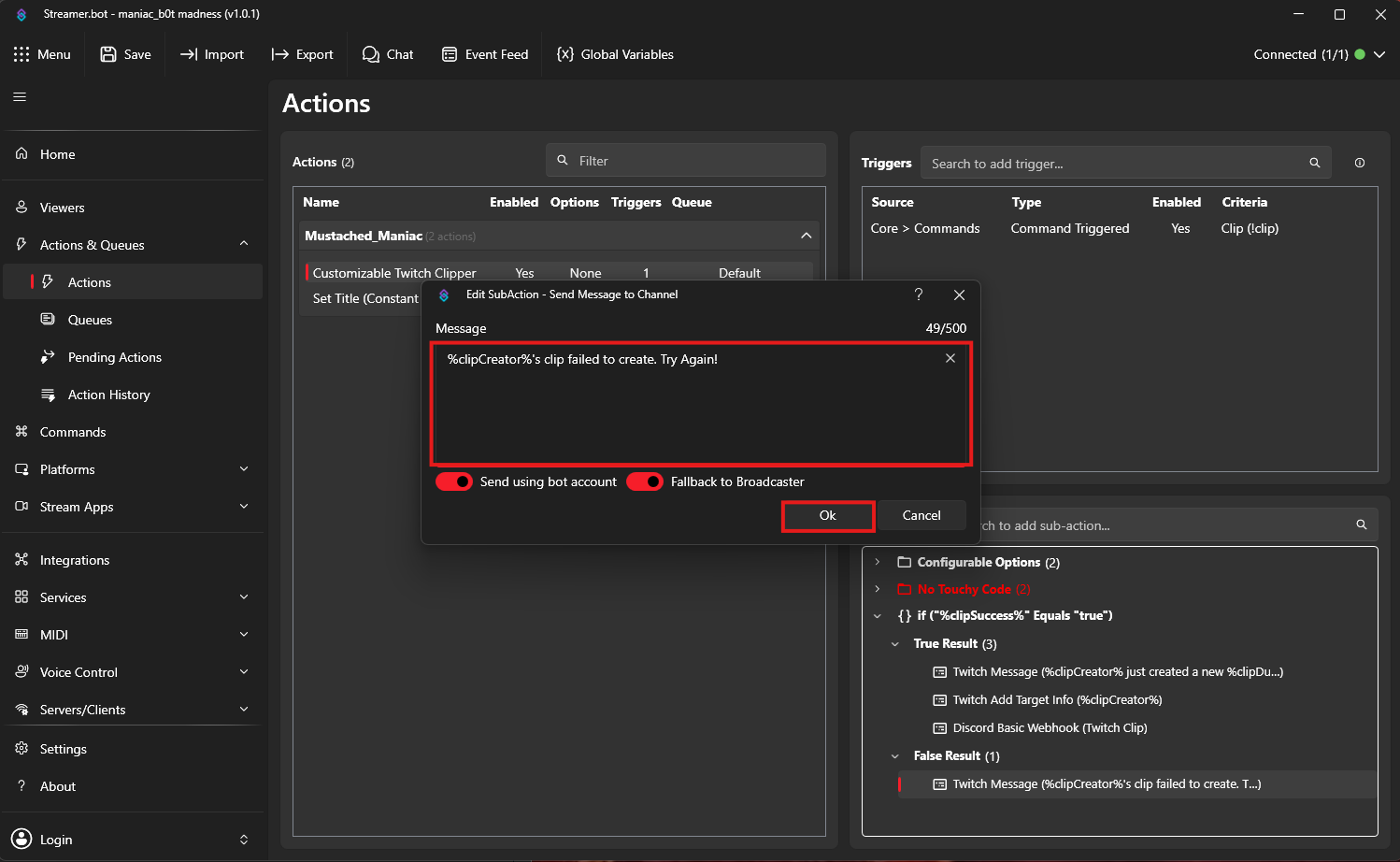Confirm the message with Ok
This screenshot has height=862, width=1400.
[x=827, y=515]
